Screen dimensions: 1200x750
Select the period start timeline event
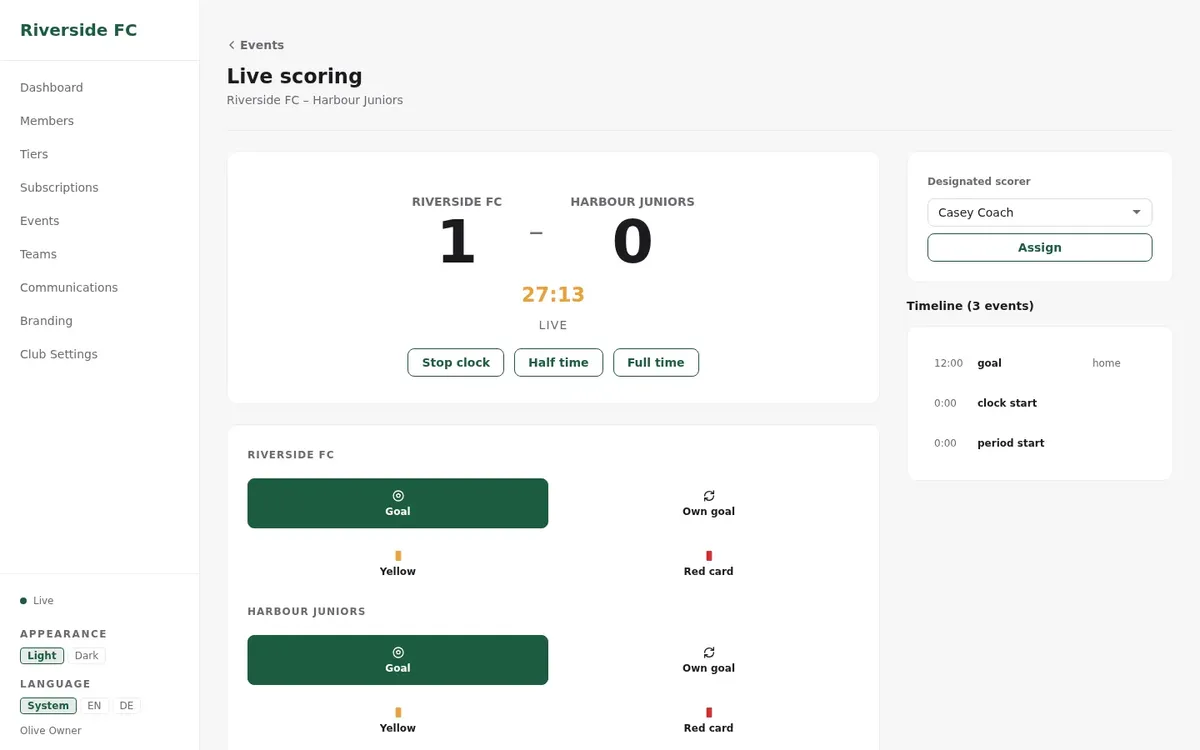1040,443
